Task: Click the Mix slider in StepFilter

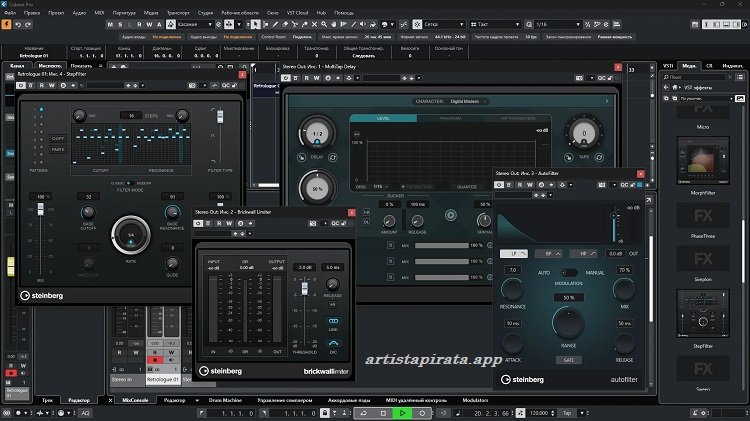Action: click(x=41, y=209)
